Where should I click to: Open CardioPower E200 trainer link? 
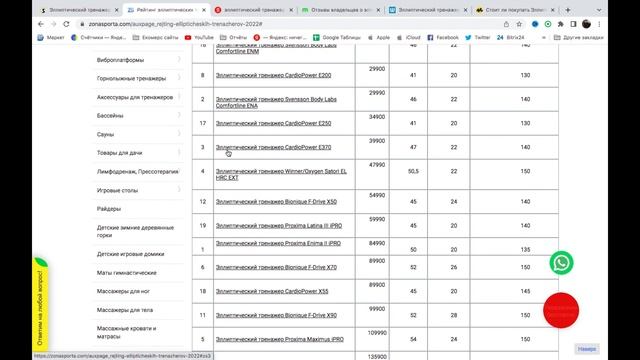pos(273,75)
